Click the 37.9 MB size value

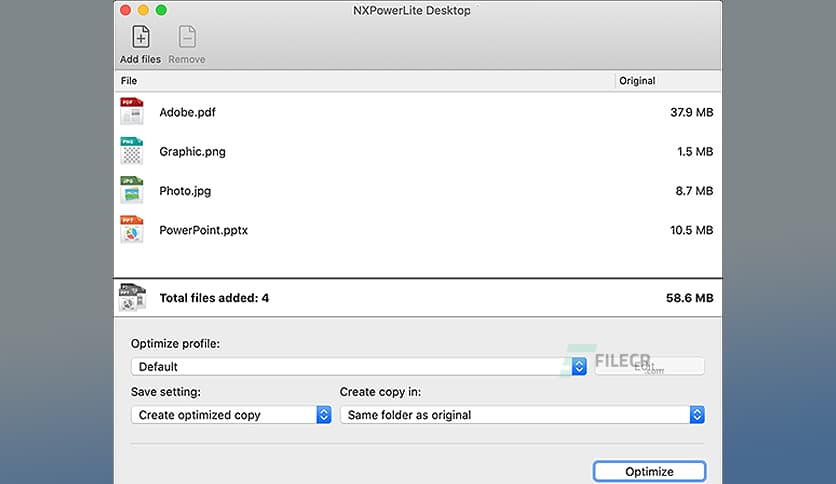coord(692,112)
